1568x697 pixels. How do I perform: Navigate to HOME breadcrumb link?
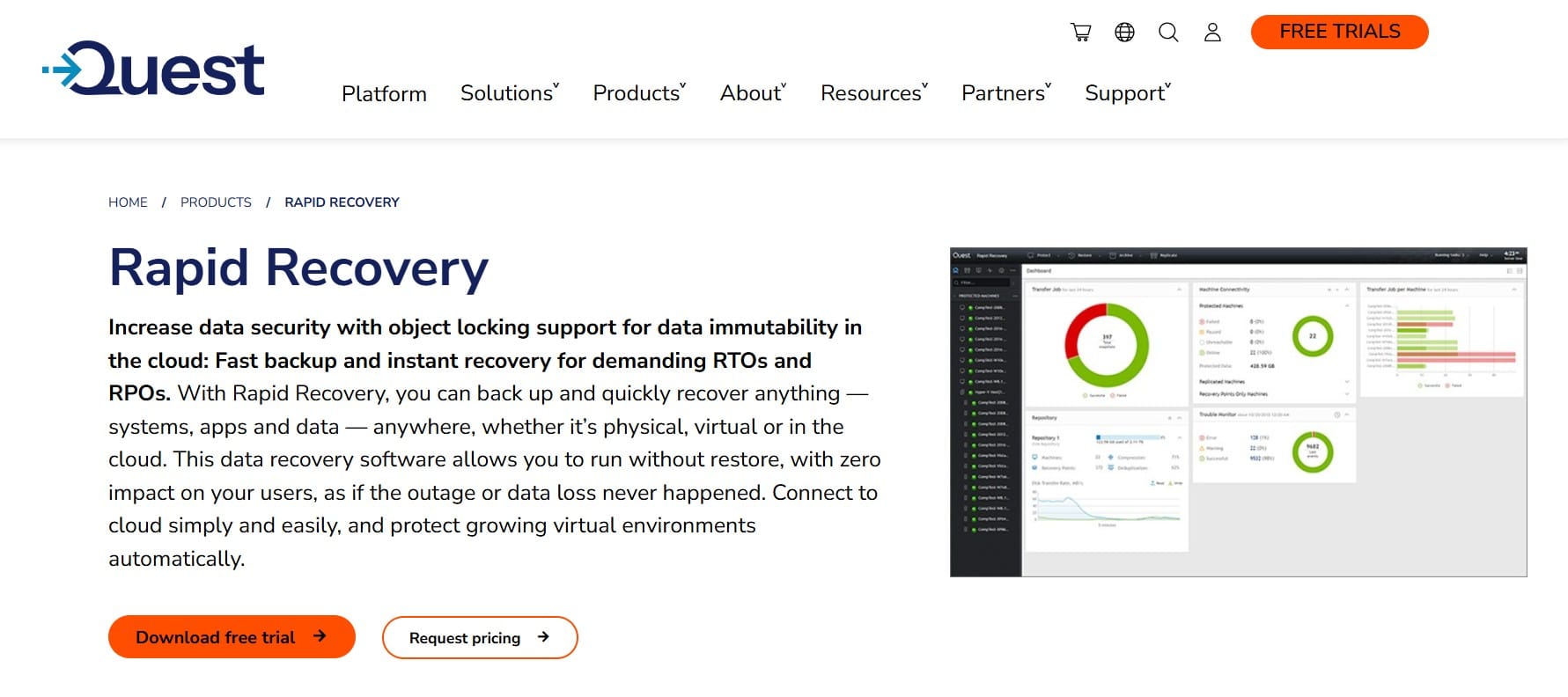coord(128,202)
